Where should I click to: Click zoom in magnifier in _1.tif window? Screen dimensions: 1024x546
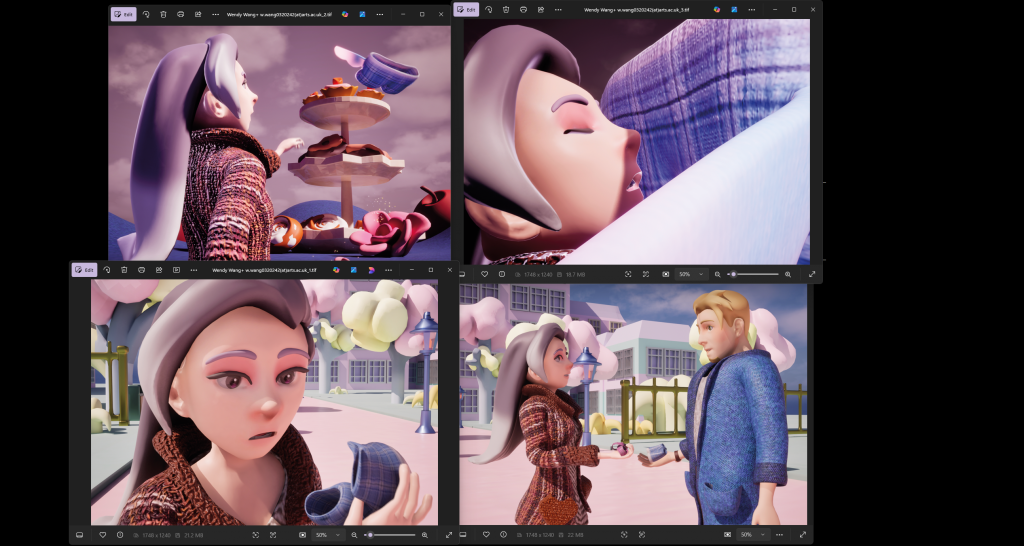click(424, 535)
